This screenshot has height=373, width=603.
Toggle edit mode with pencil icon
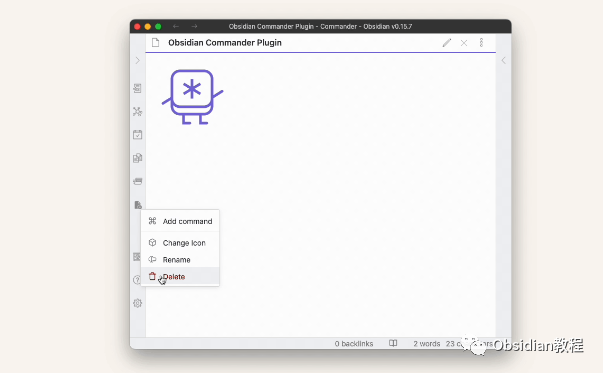click(x=446, y=43)
